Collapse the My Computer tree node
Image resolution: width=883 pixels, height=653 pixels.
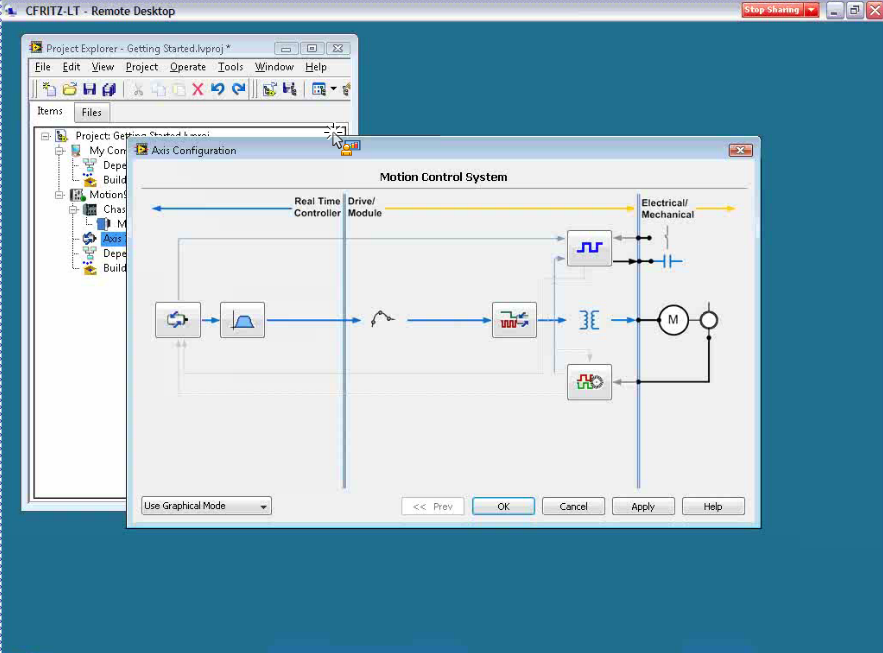click(x=60, y=151)
